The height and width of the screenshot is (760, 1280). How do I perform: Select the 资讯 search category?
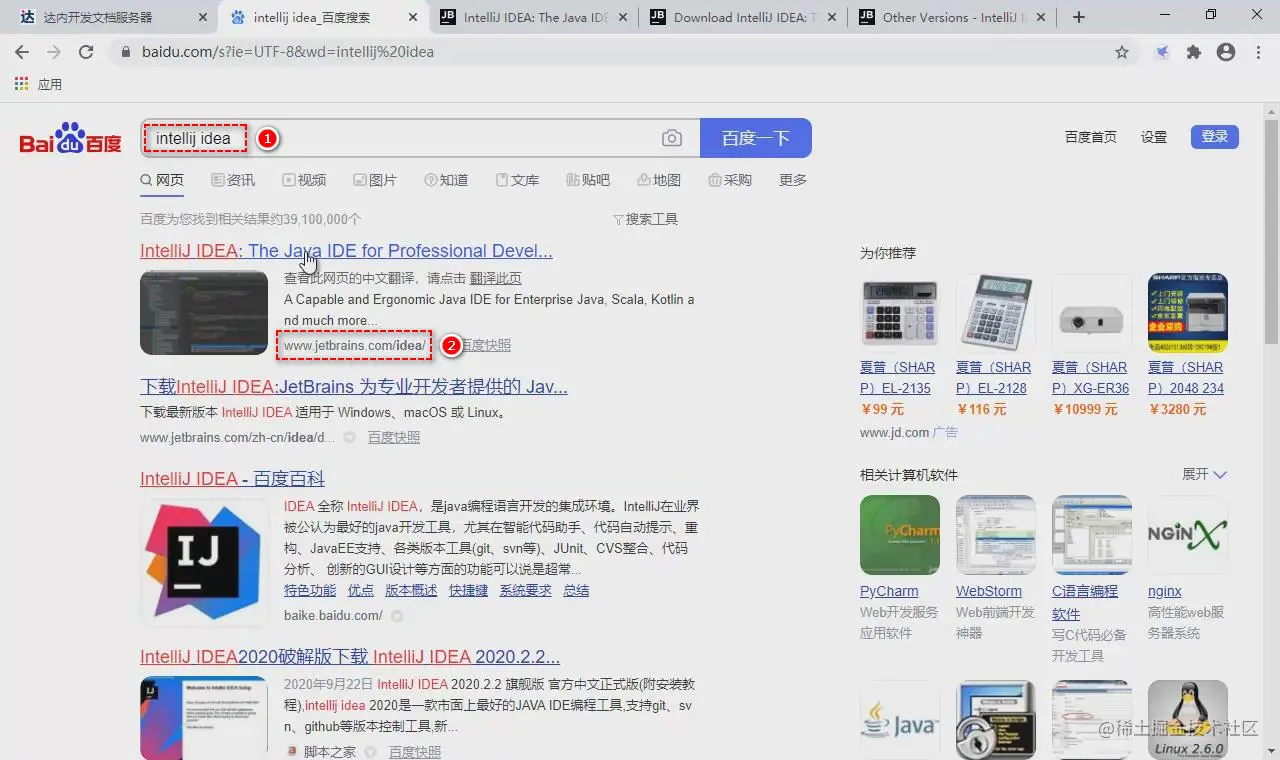pos(233,180)
